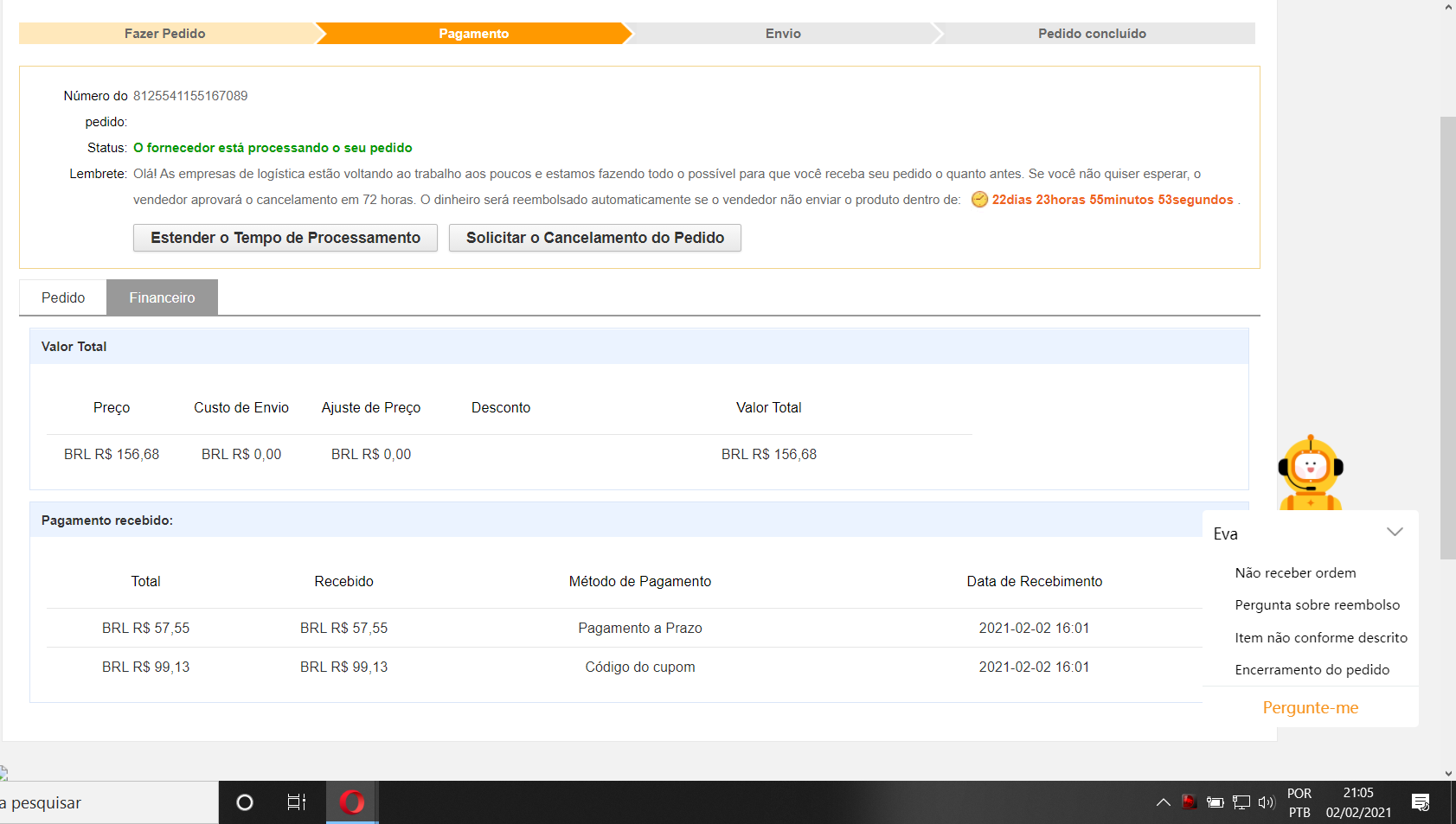
Task: Click the Pagamento progress step
Action: (474, 34)
